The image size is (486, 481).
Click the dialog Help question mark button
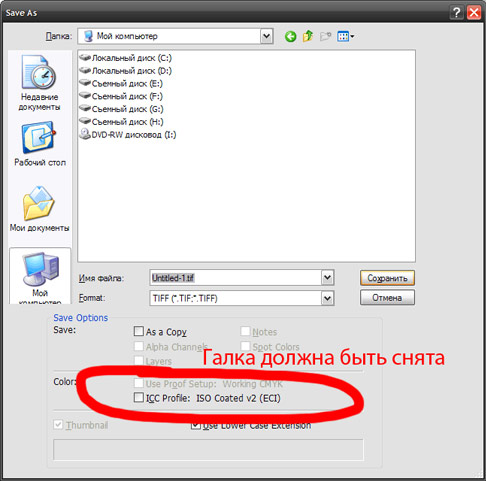click(x=456, y=13)
